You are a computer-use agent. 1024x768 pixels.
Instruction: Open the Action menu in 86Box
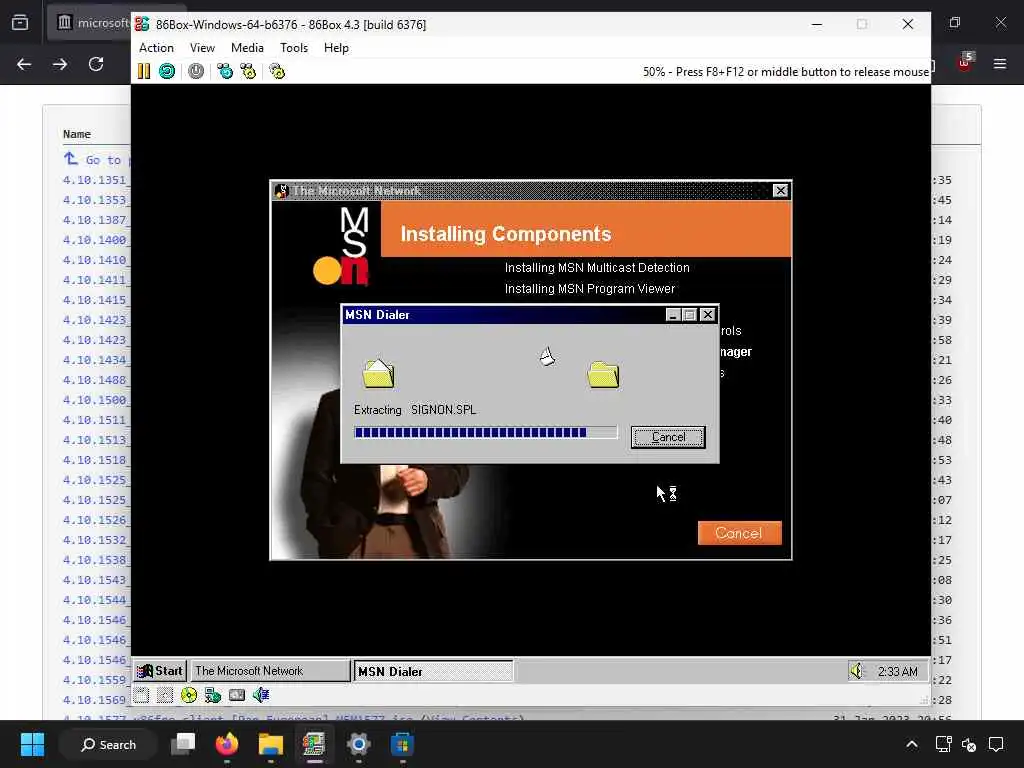click(x=156, y=48)
